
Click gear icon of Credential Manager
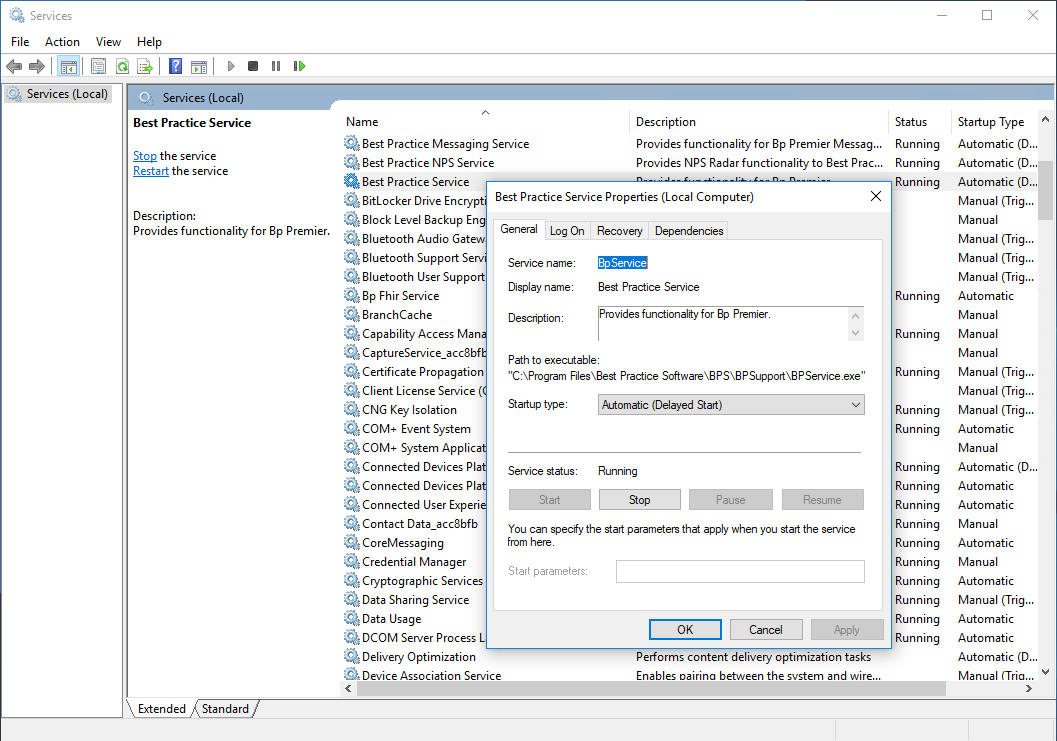pyautogui.click(x=351, y=560)
